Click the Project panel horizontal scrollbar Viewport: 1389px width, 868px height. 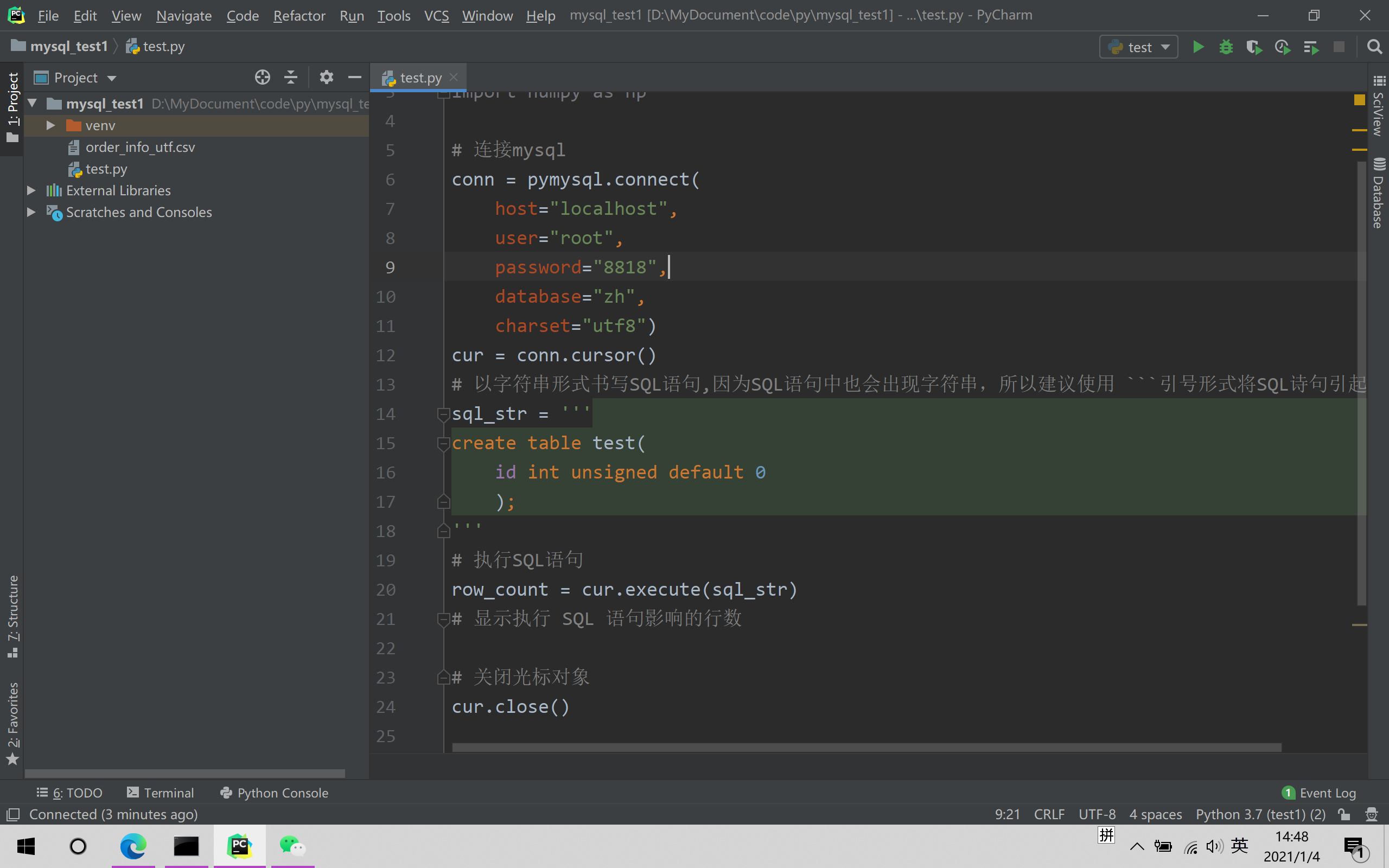pos(185,773)
